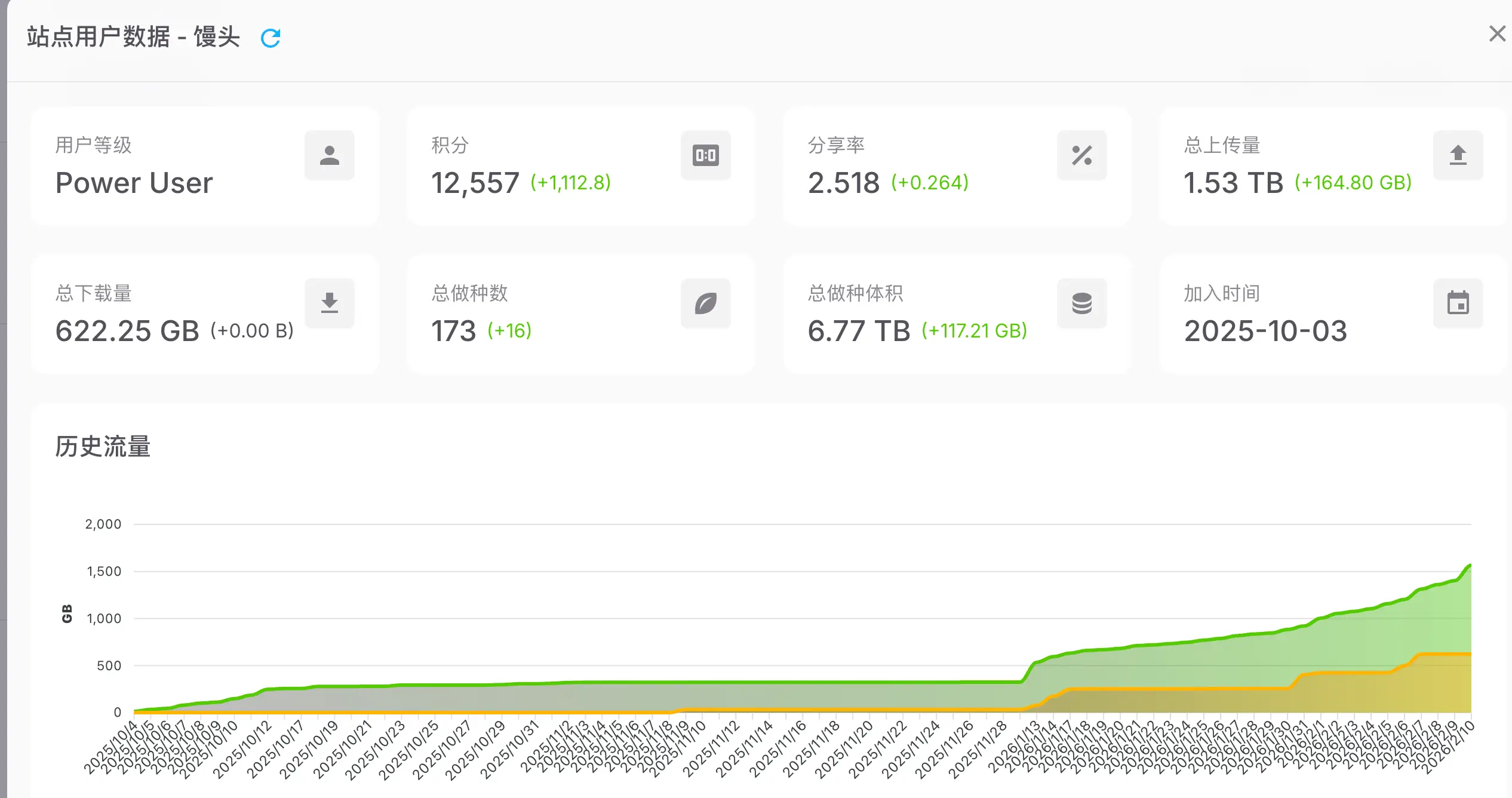Click the 622.25 GB download total
Viewport: 1512px width, 798px height.
pyautogui.click(x=127, y=331)
